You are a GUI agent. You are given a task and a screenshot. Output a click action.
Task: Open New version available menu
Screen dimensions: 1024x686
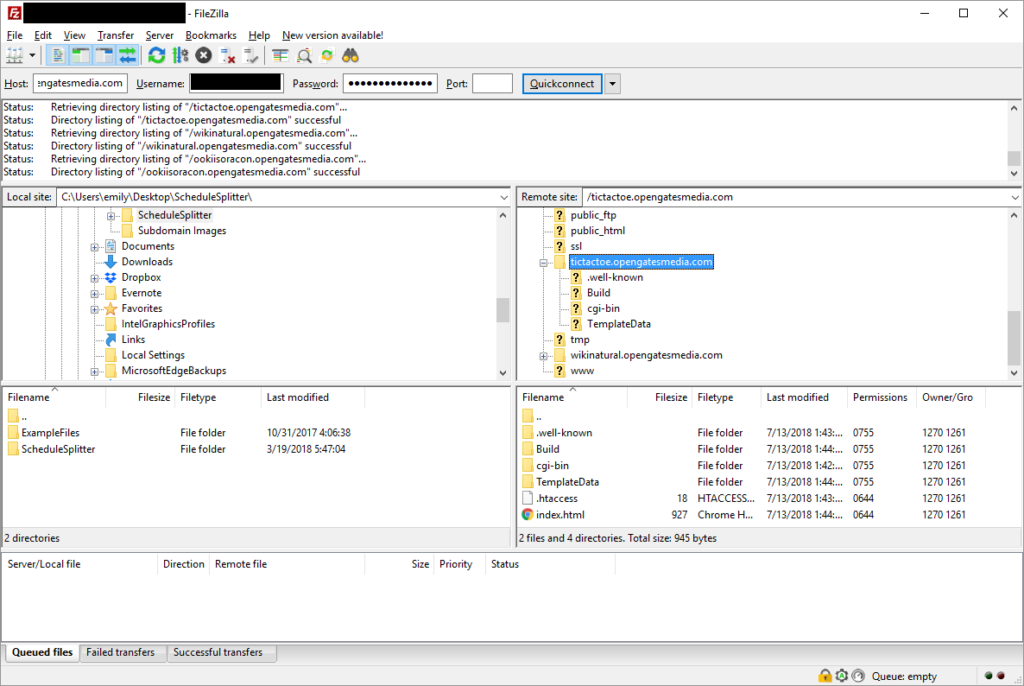(332, 35)
